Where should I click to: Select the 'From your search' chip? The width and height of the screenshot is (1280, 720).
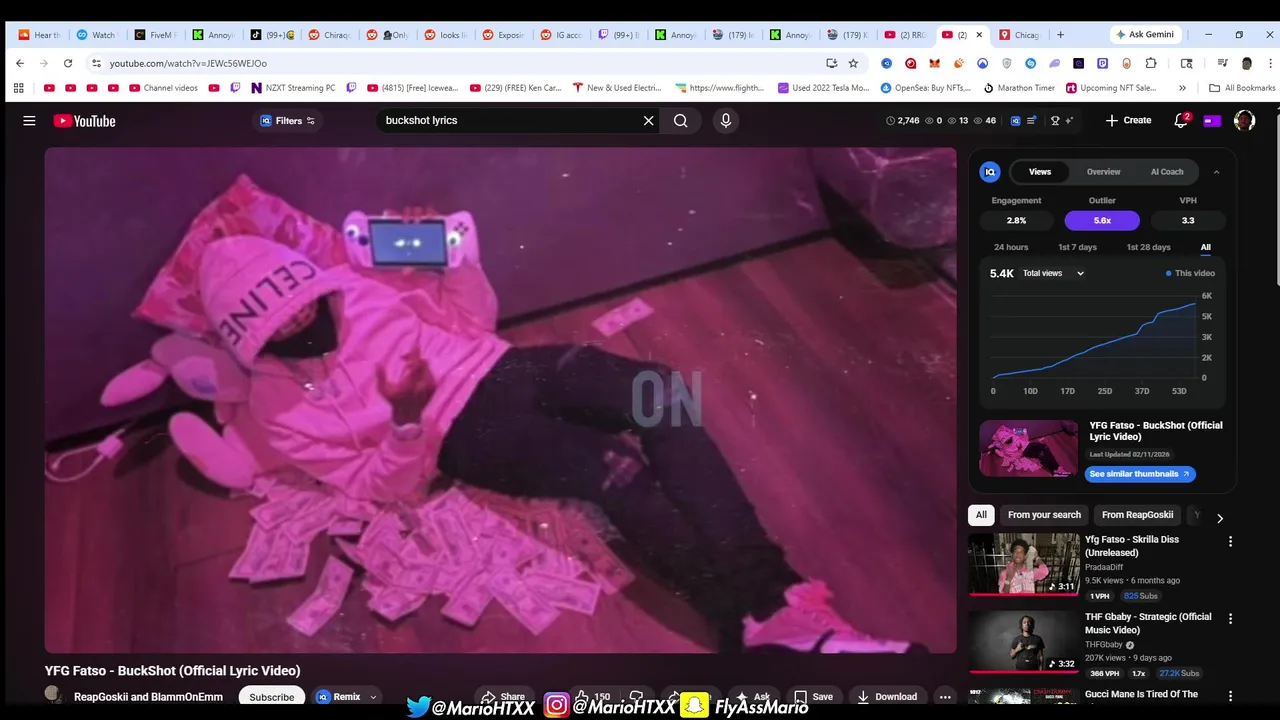pyautogui.click(x=1044, y=515)
